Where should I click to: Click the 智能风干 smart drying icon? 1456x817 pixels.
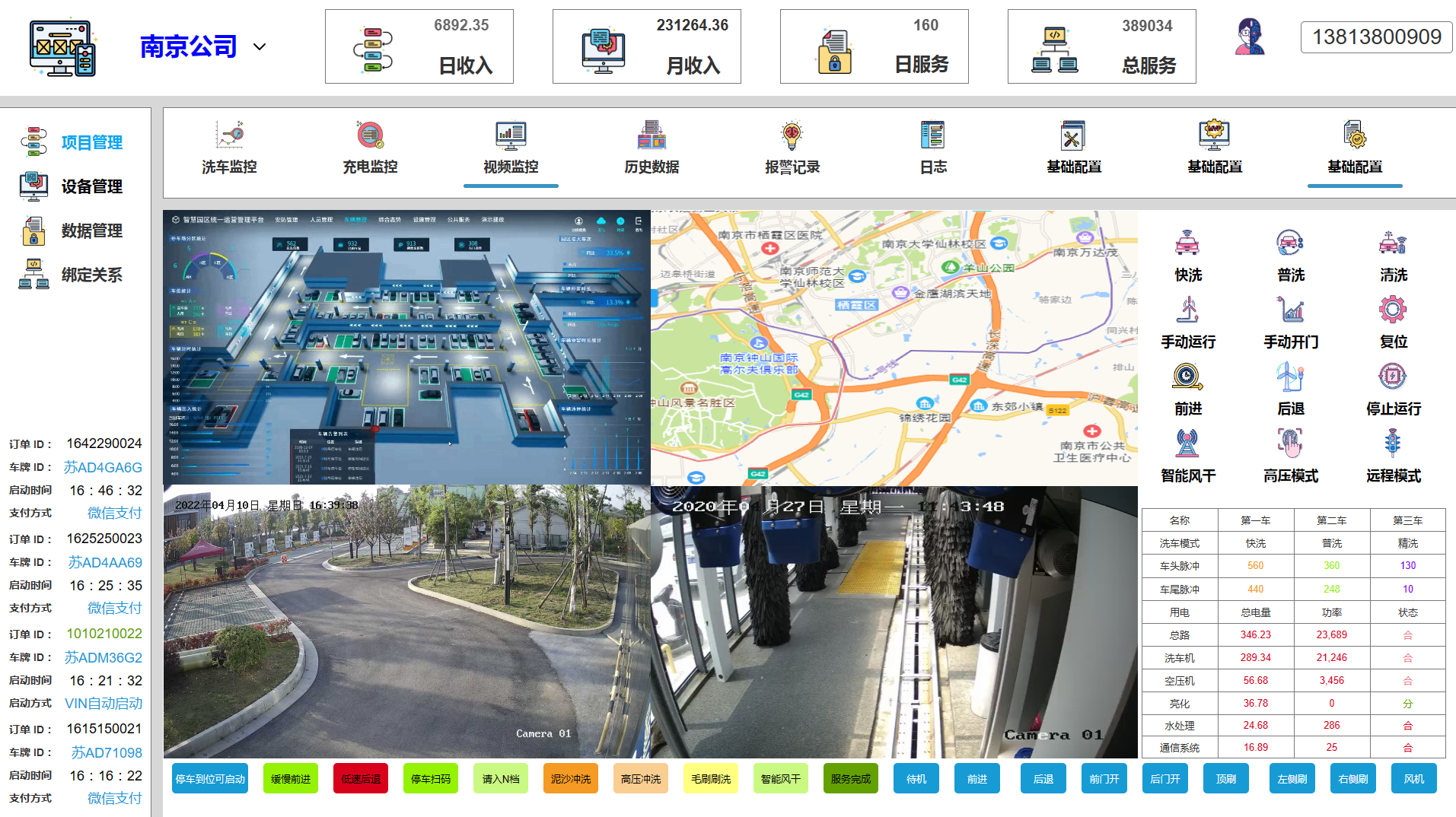[x=1187, y=443]
